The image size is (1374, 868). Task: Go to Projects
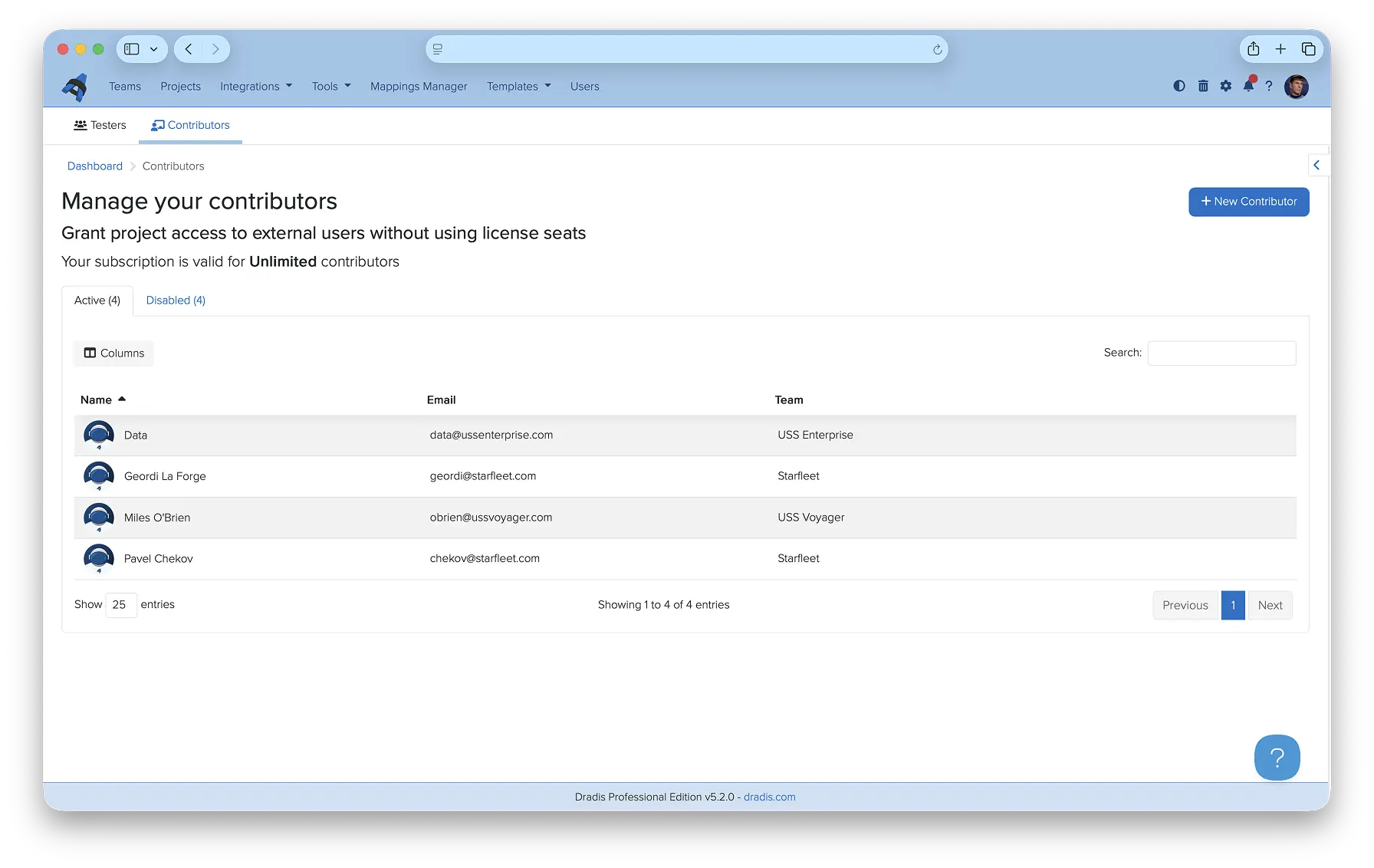tap(180, 87)
